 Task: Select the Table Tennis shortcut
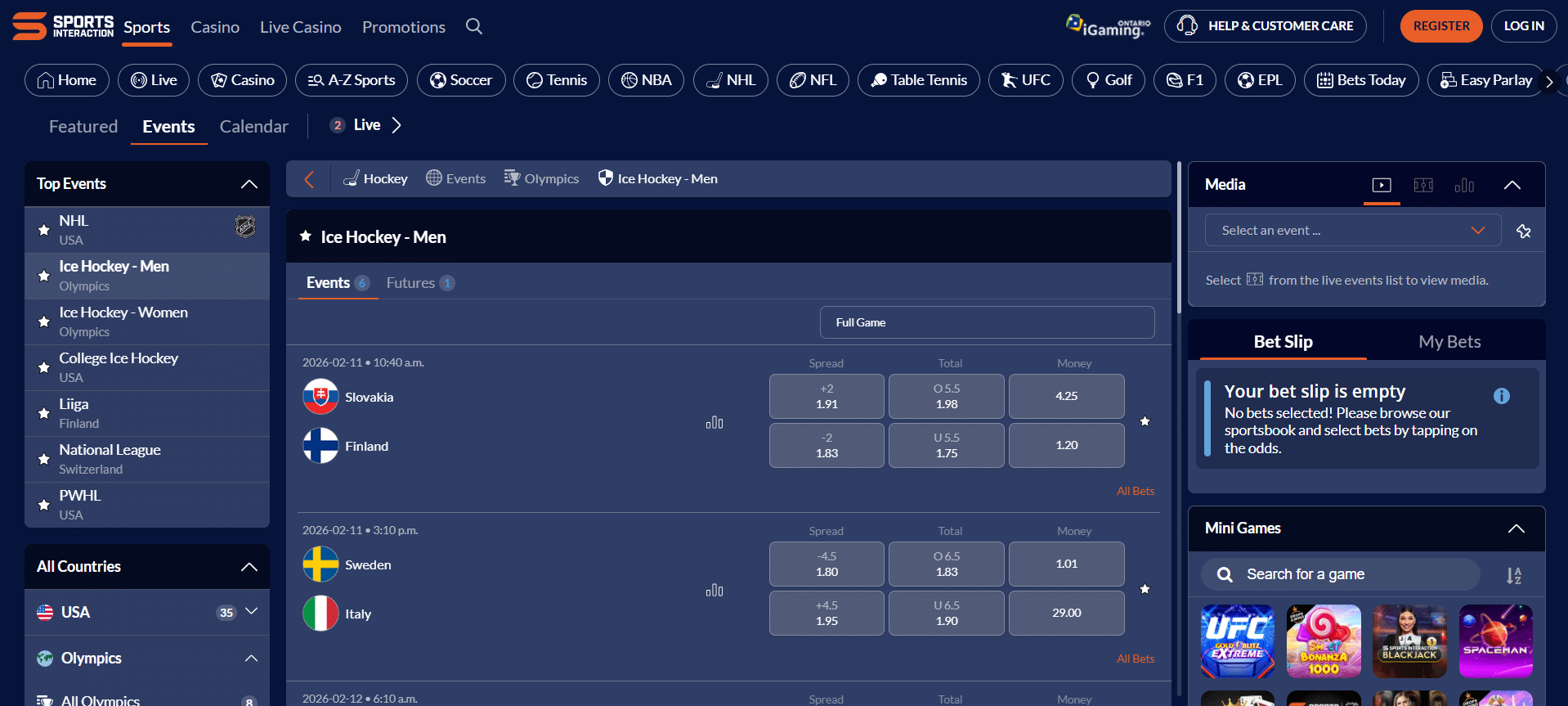click(919, 80)
